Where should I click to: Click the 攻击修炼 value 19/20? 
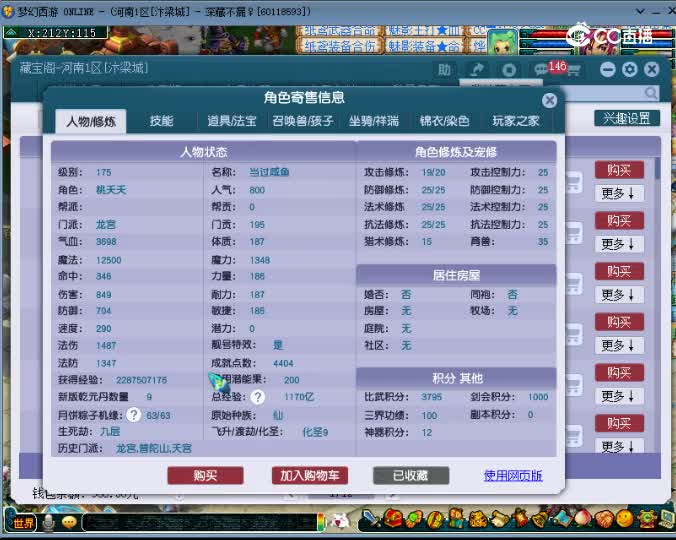click(433, 172)
